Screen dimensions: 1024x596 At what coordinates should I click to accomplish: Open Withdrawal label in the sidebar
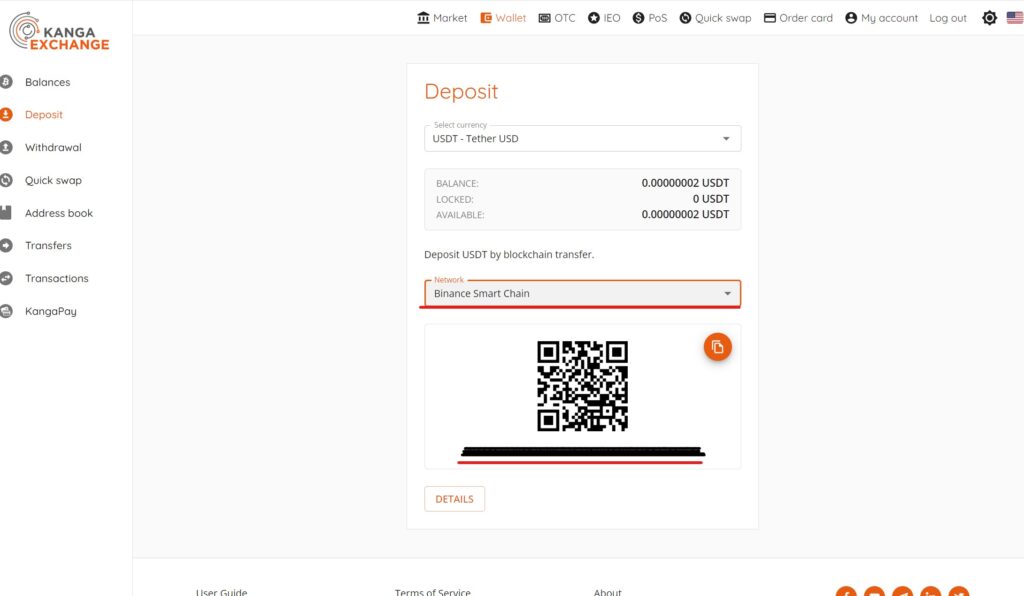[53, 148]
